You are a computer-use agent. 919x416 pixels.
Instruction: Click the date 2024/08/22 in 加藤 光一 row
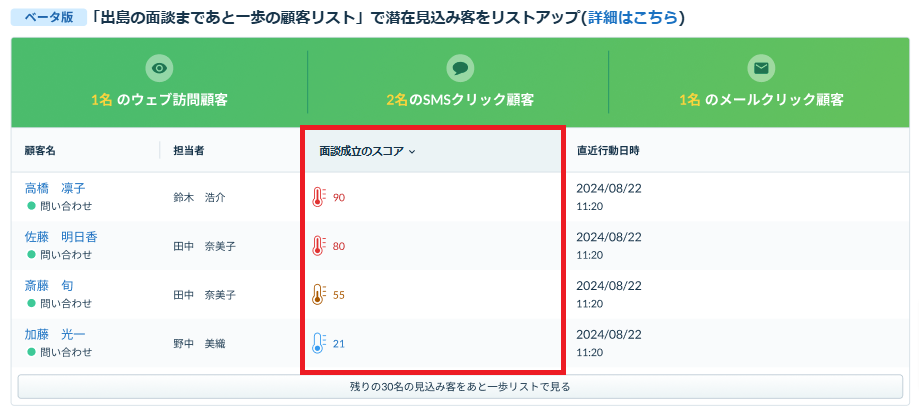point(609,335)
